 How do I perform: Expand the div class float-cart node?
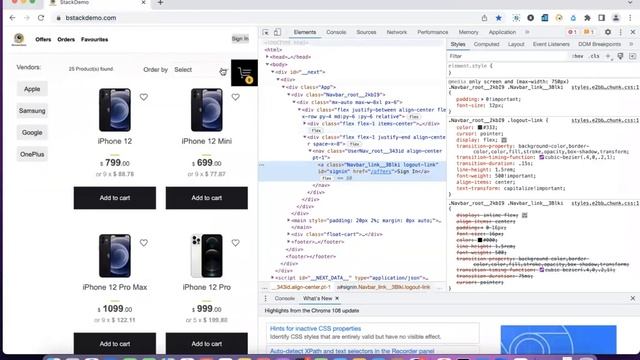289,234
